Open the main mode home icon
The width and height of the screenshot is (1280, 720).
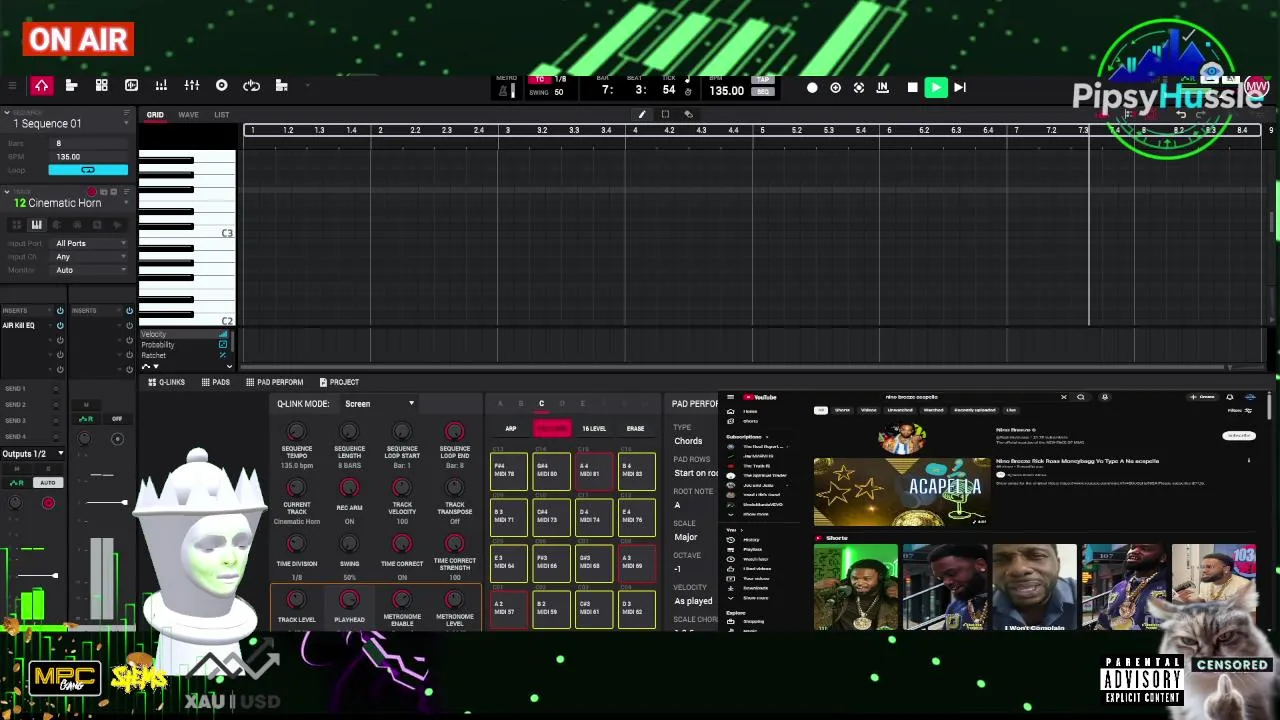[41, 86]
